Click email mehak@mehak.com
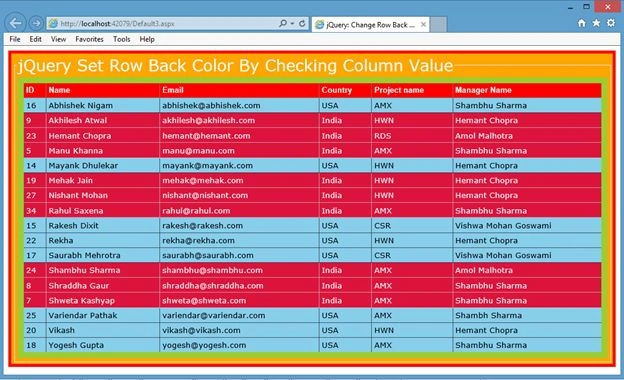 pyautogui.click(x=203, y=181)
